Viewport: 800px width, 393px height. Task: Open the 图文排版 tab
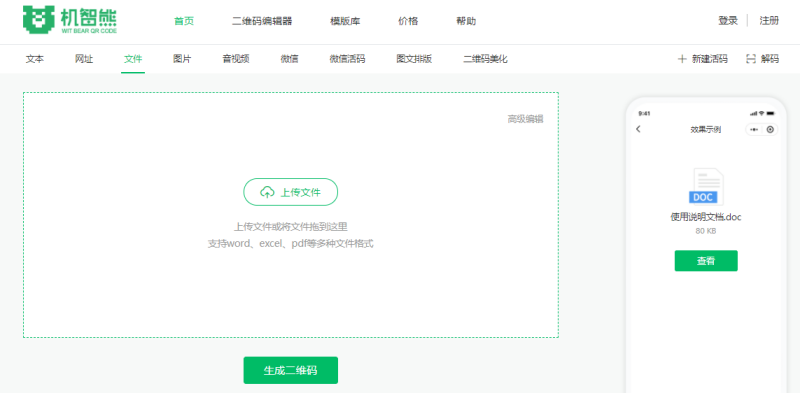tap(414, 59)
